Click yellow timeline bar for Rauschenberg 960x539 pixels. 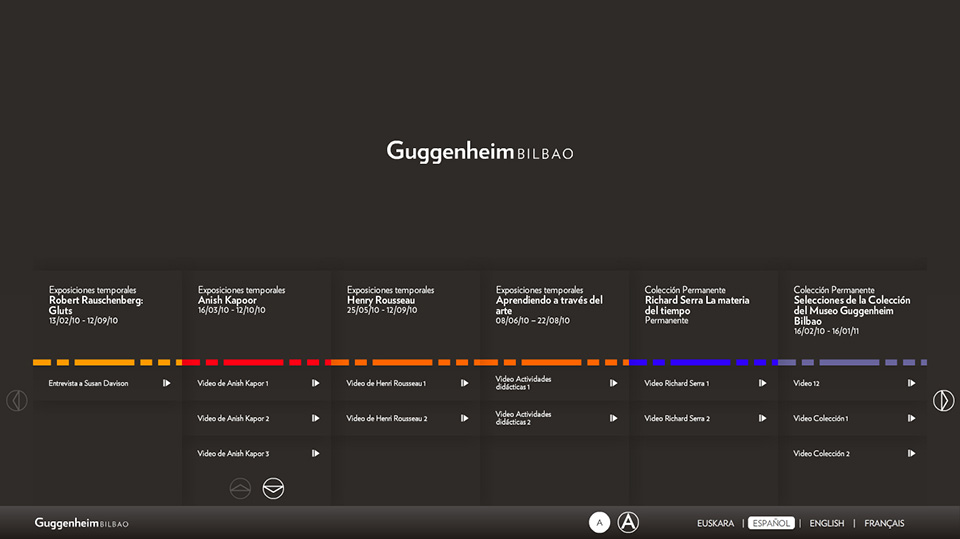[107, 363]
